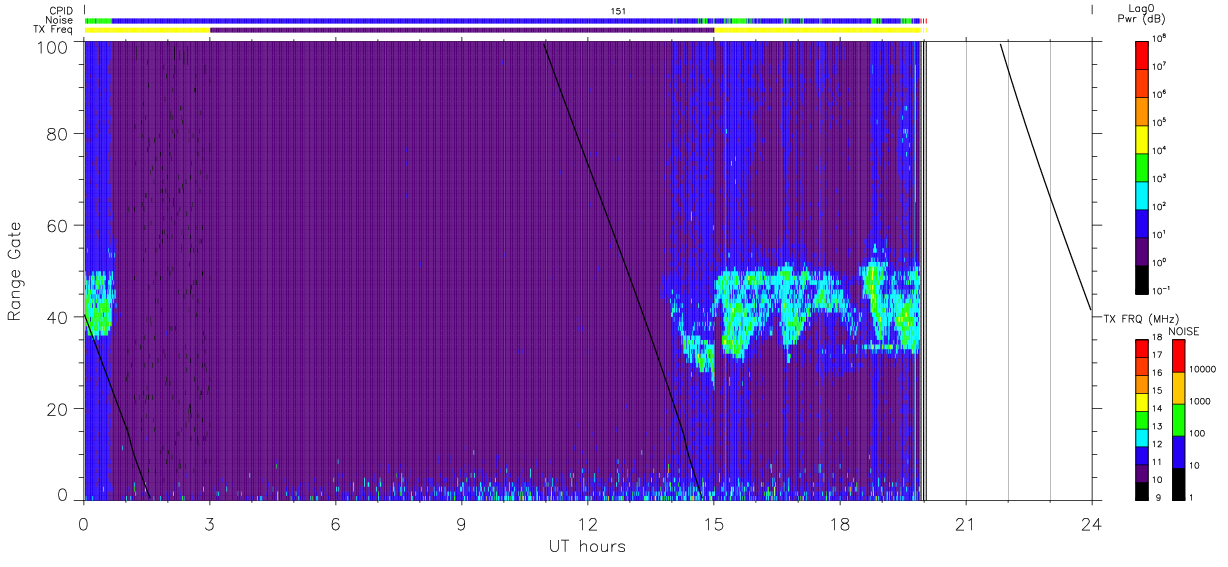Click the '21' tick on UT hours axis

click(965, 524)
